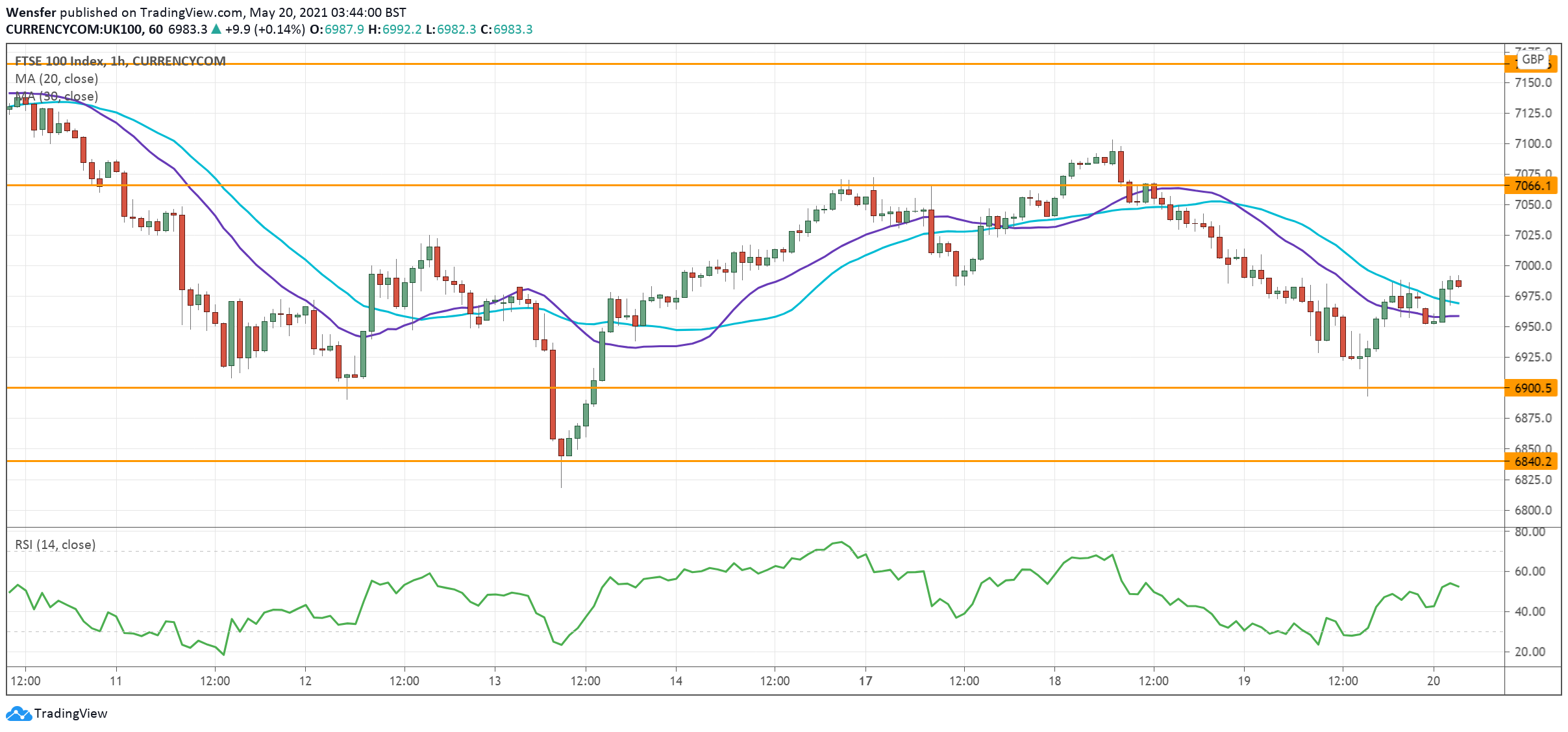Screen dimensions: 1568x732
Task: Click the 13 date marker on the time axis
Action: pos(495,681)
